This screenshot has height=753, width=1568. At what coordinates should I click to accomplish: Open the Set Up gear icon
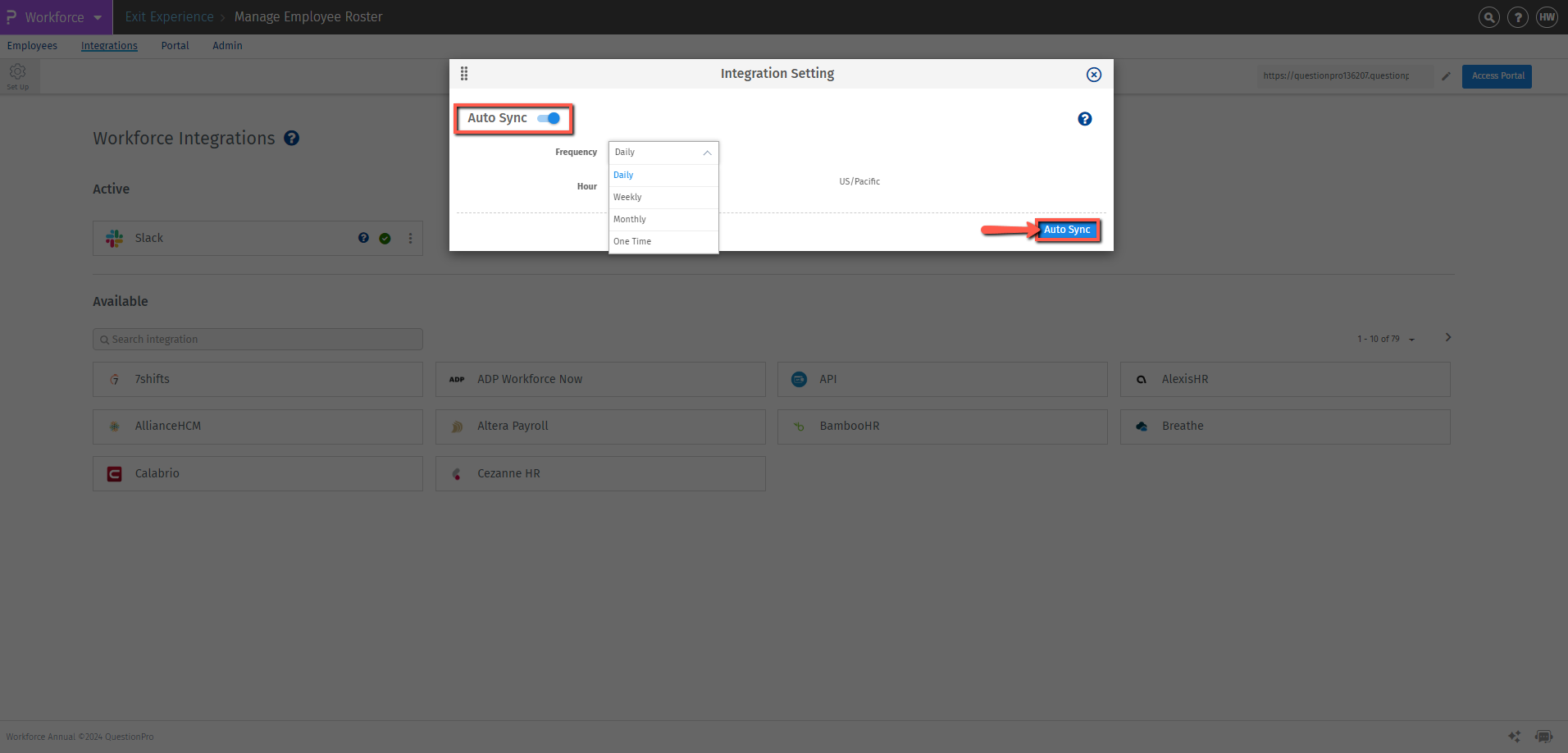click(x=18, y=72)
